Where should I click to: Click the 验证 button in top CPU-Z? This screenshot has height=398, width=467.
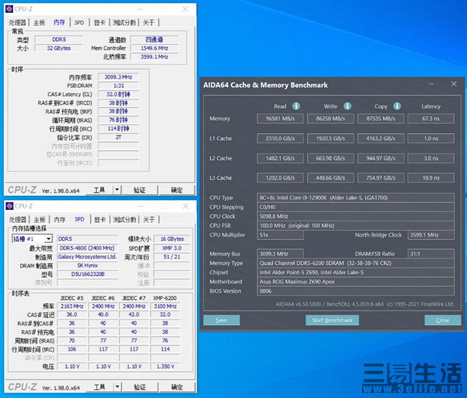click(139, 190)
